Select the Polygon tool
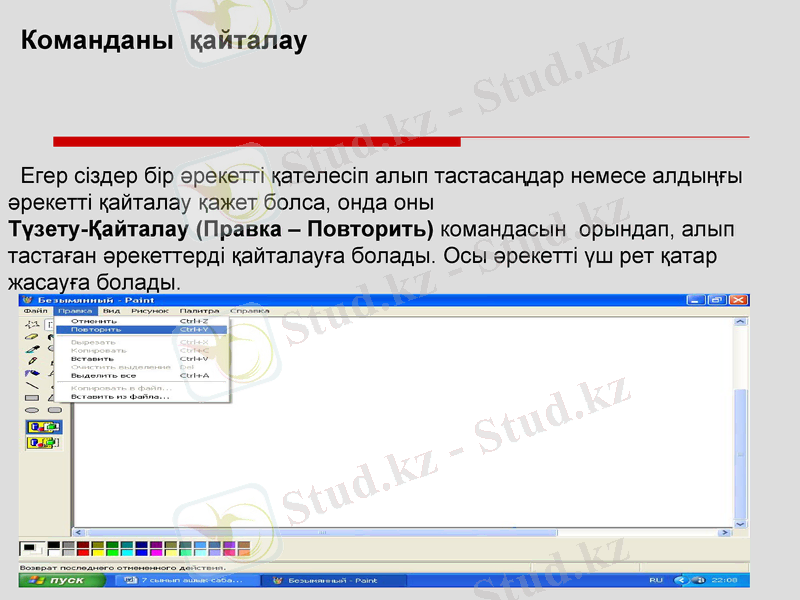 coord(53,397)
